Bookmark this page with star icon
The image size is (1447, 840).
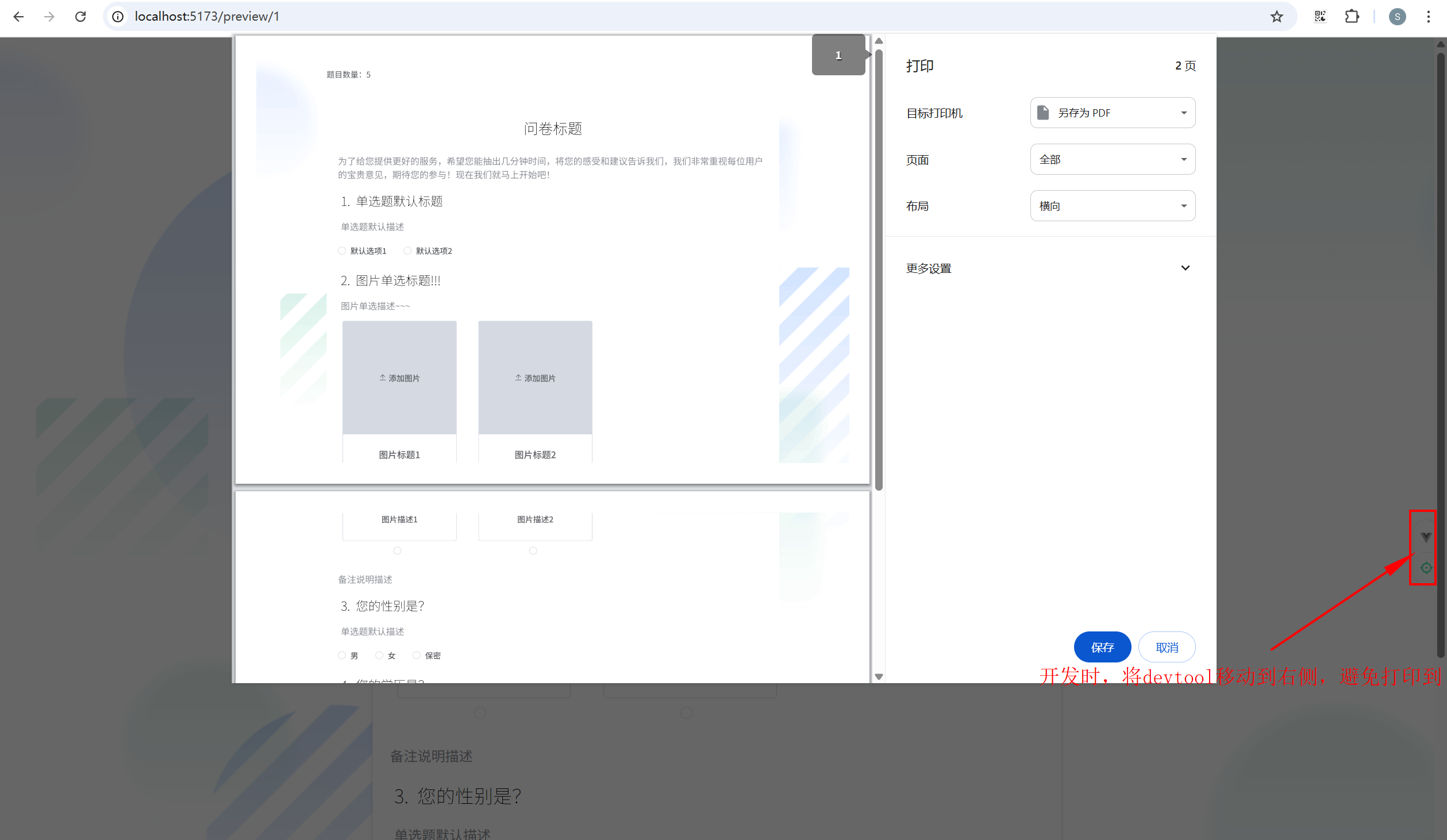tap(1276, 17)
